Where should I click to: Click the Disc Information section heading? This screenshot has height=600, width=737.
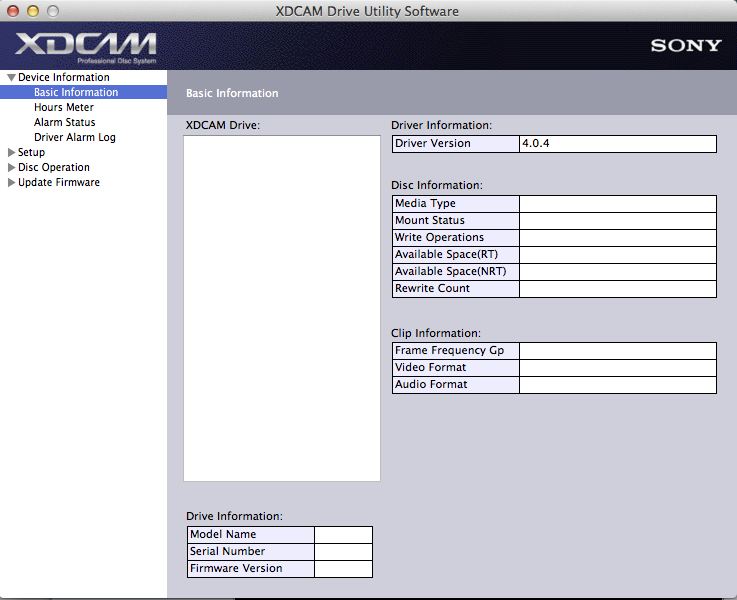[437, 185]
